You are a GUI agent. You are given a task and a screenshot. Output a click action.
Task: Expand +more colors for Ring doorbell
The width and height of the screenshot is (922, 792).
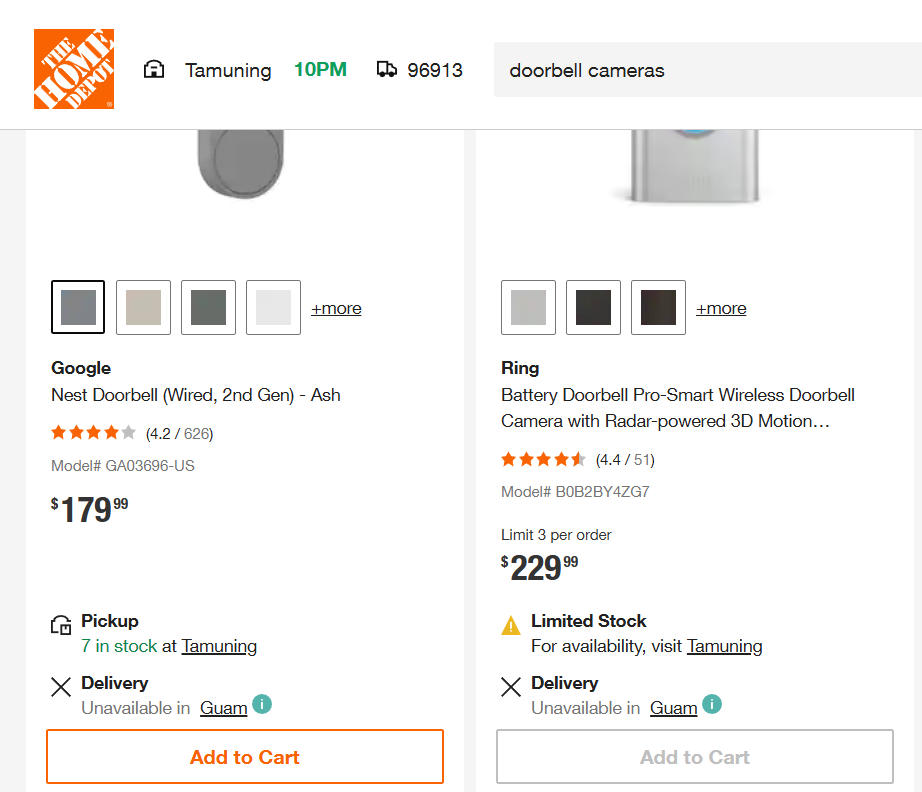[721, 308]
